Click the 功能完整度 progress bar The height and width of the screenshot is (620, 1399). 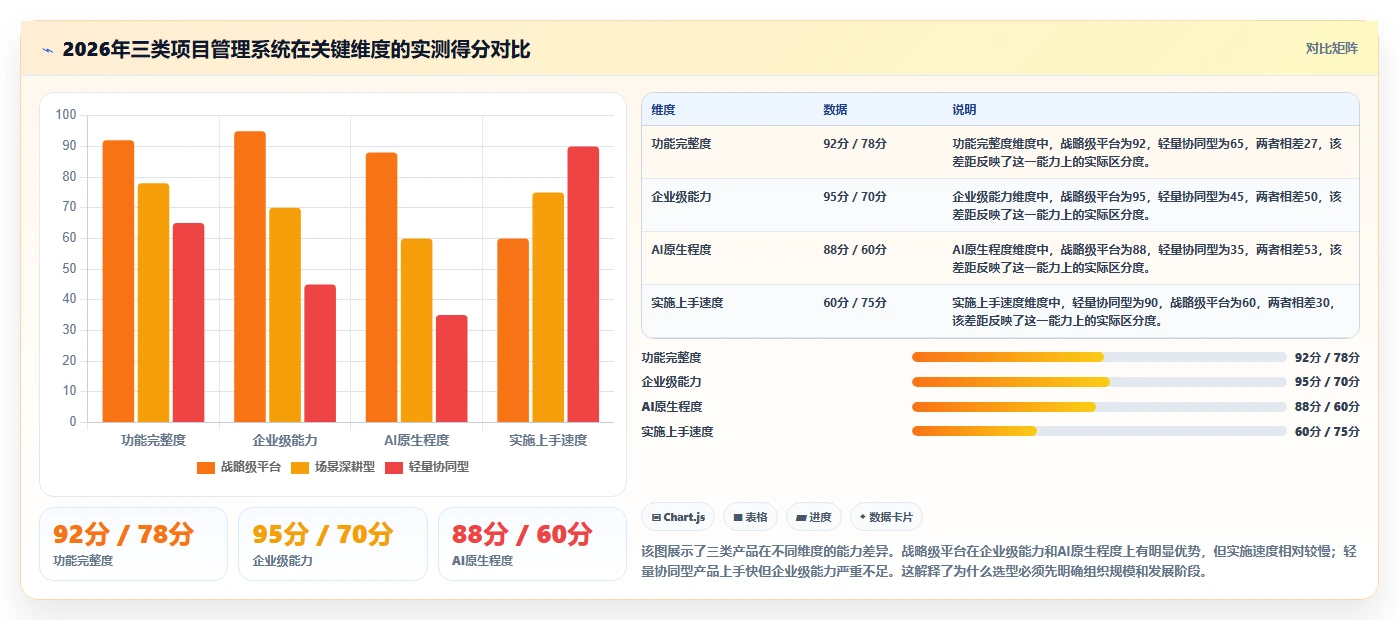(1099, 357)
